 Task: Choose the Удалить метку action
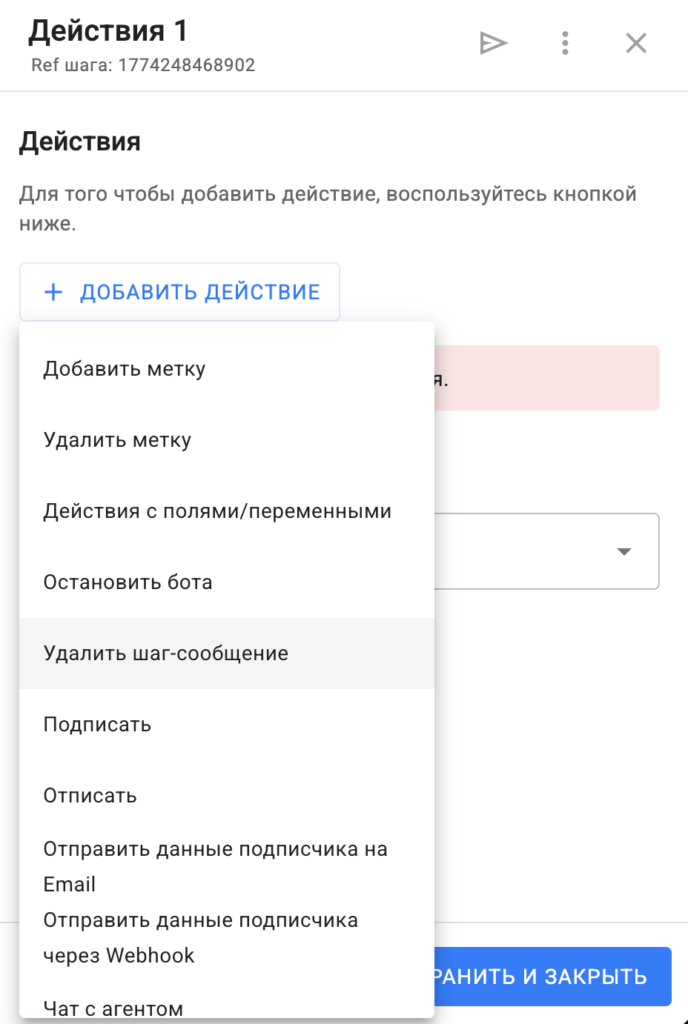(117, 440)
